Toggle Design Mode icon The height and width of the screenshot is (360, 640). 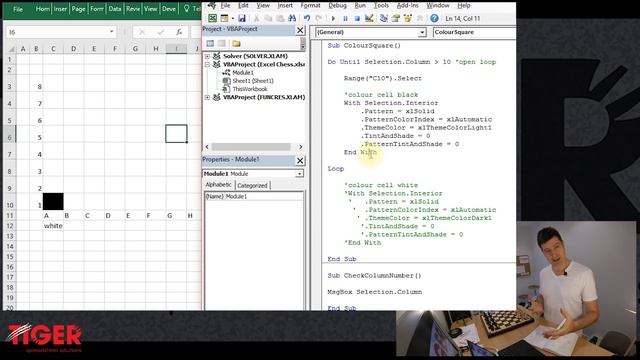[x=369, y=18]
